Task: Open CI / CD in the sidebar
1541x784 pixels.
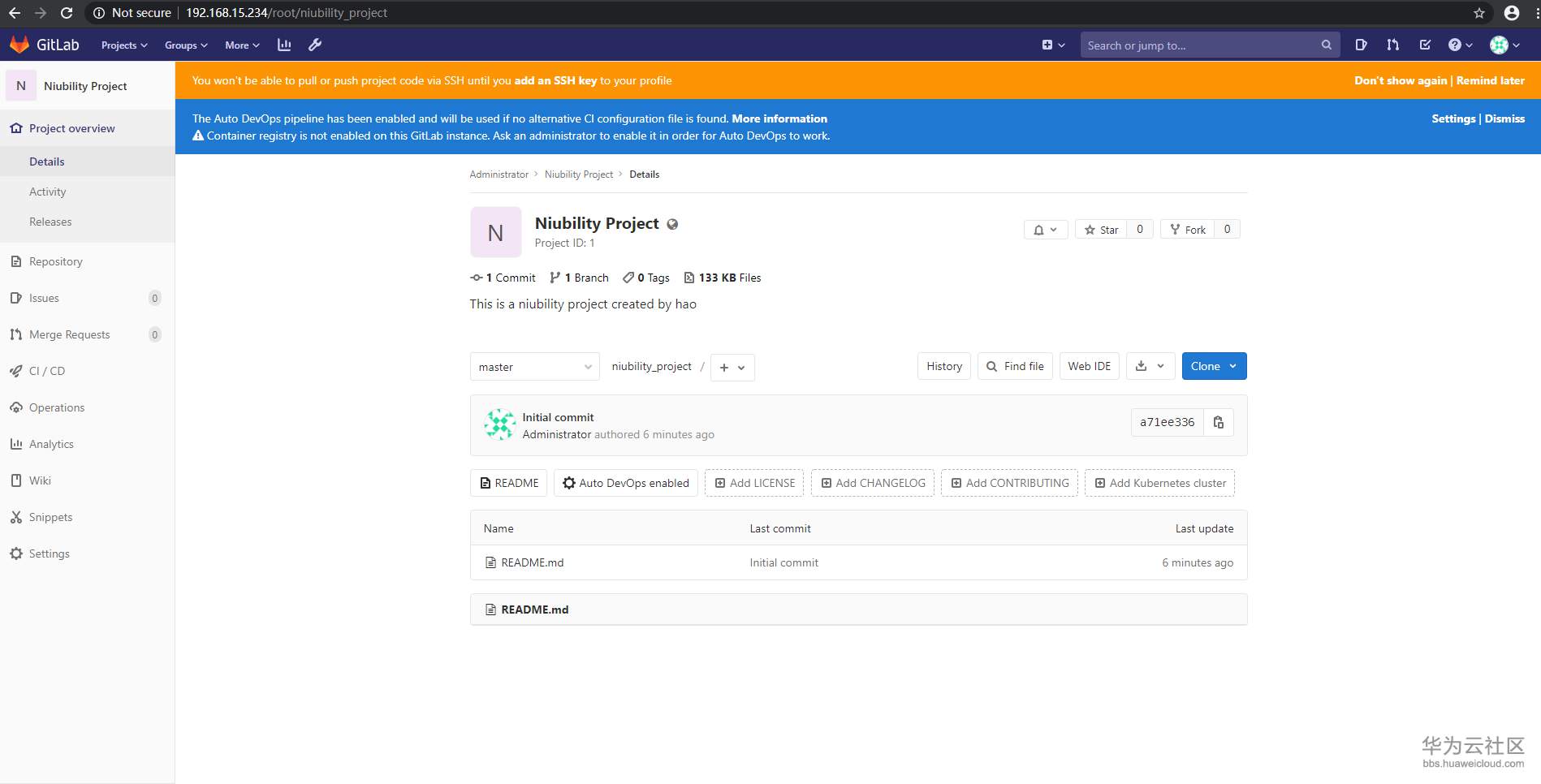Action: [87, 371]
